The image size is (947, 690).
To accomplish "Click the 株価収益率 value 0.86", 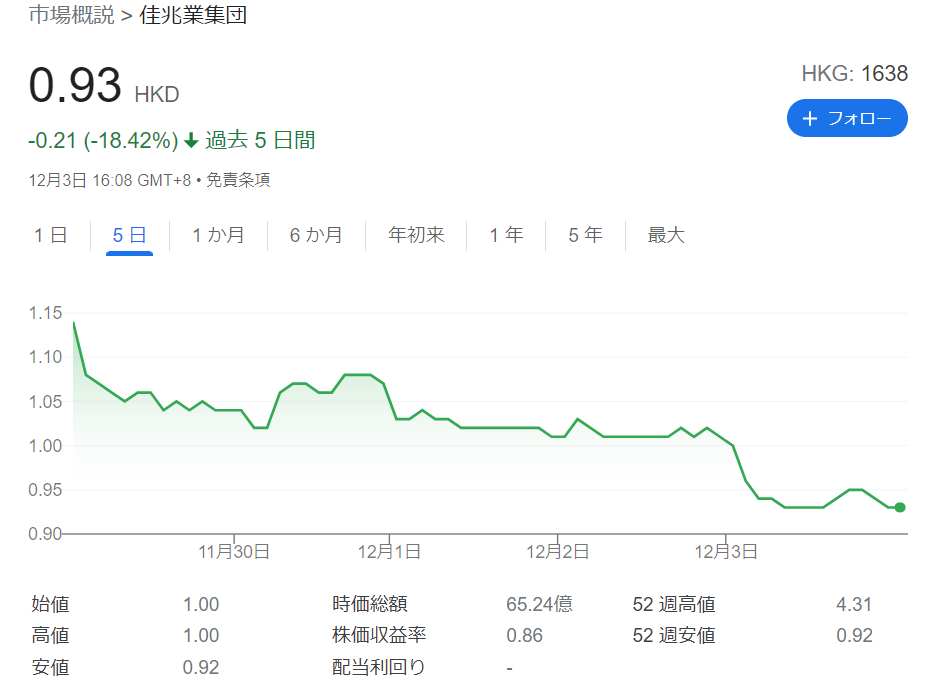I will (x=524, y=636).
